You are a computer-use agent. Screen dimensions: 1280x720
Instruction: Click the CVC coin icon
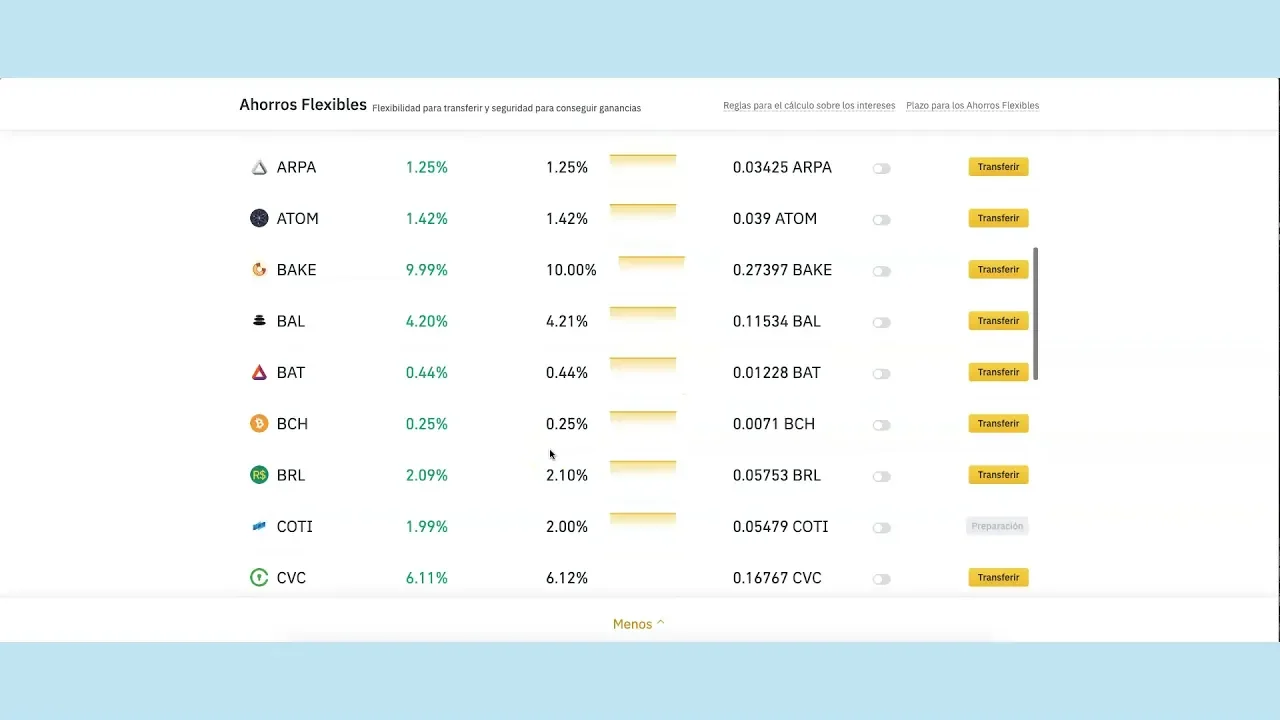259,578
